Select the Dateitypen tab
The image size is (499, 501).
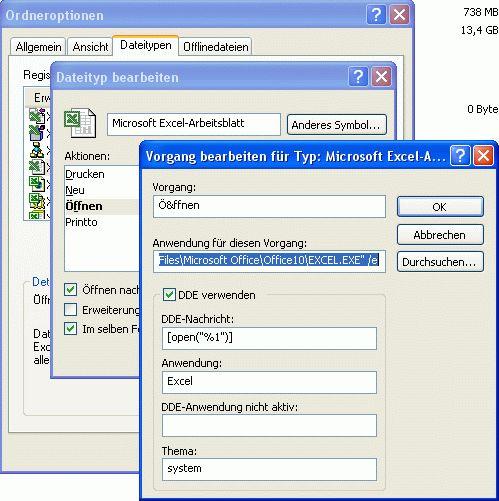point(146,45)
